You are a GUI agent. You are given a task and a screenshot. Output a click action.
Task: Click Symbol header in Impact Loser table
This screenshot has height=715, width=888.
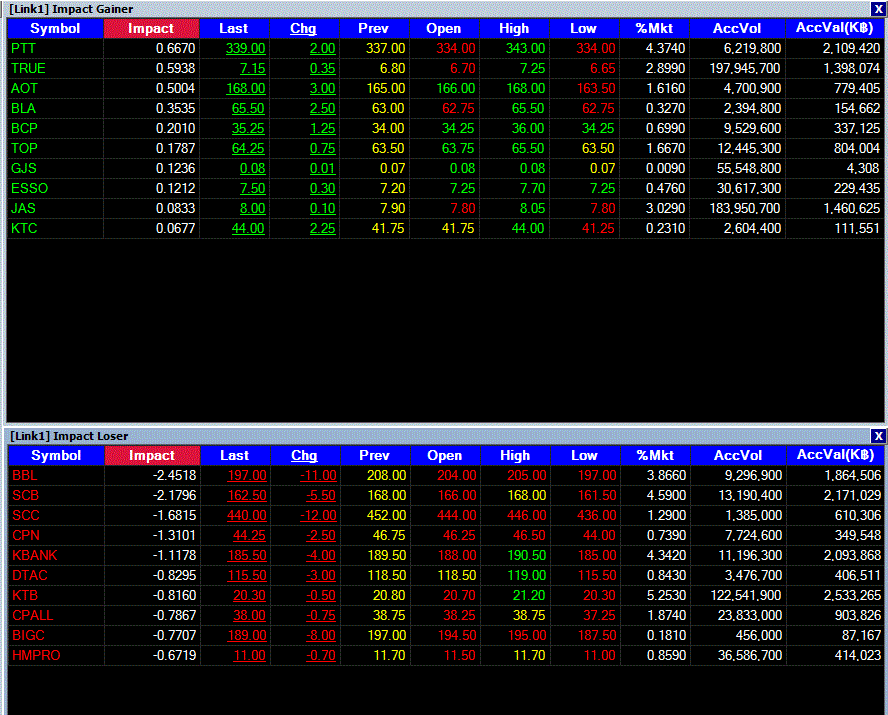tap(56, 456)
